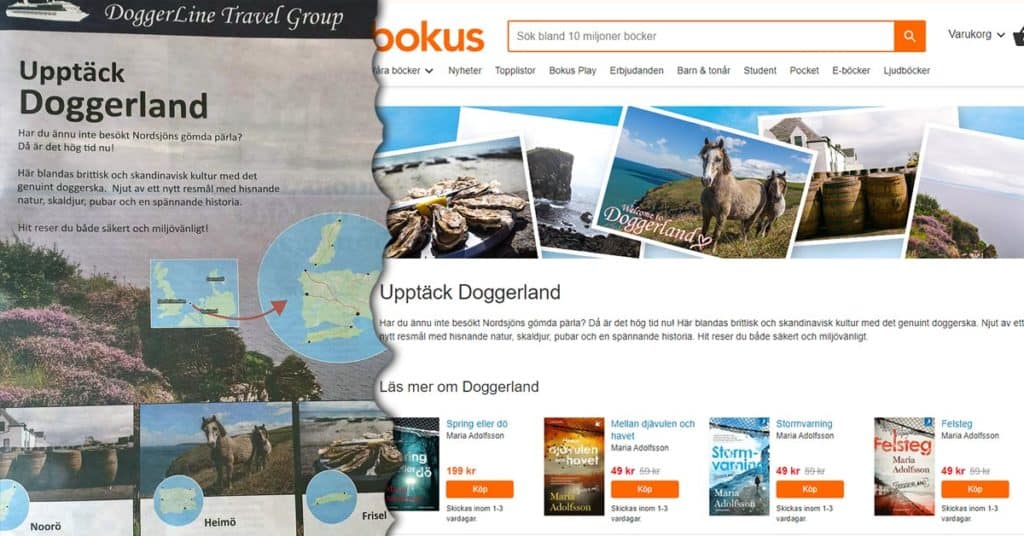Screen dimensions: 1024x536
Task: Click the search field for books
Action: (701, 37)
